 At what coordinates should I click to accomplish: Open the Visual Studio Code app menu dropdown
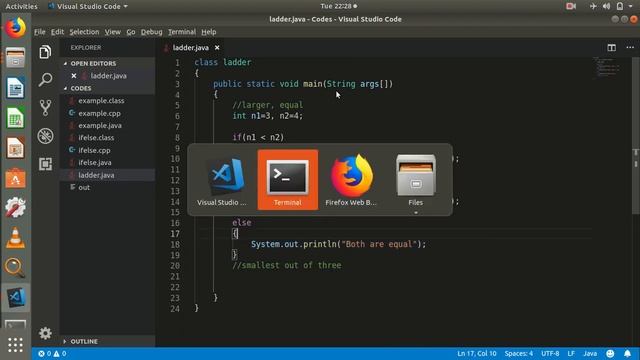(x=87, y=6)
